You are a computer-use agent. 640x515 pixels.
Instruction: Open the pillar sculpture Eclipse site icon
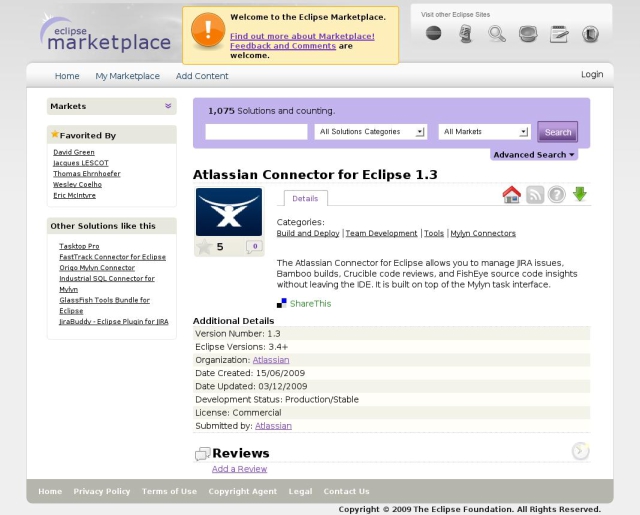[x=465, y=33]
